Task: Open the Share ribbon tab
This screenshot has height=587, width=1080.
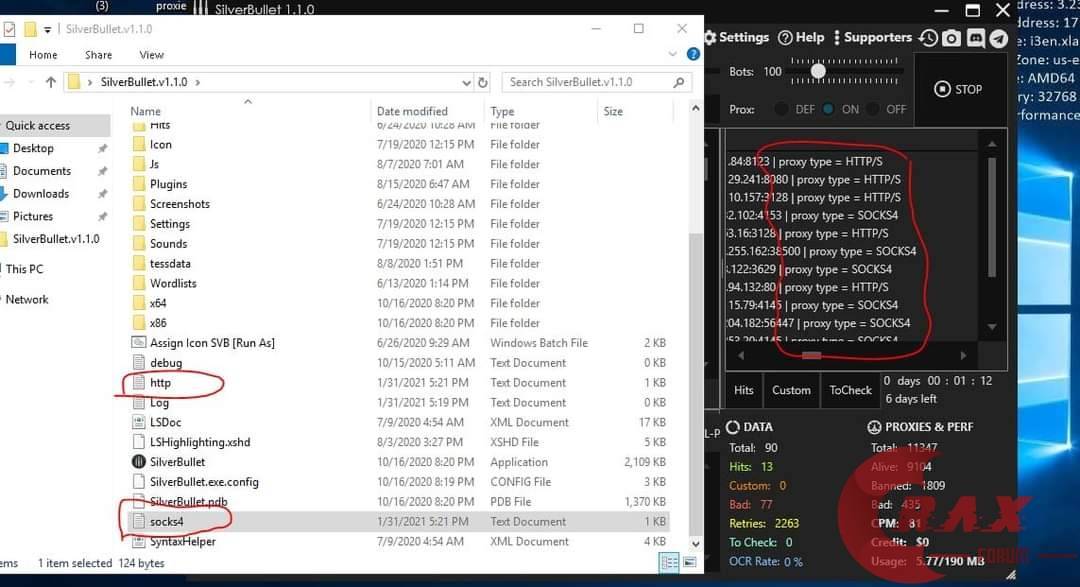Action: tap(98, 54)
